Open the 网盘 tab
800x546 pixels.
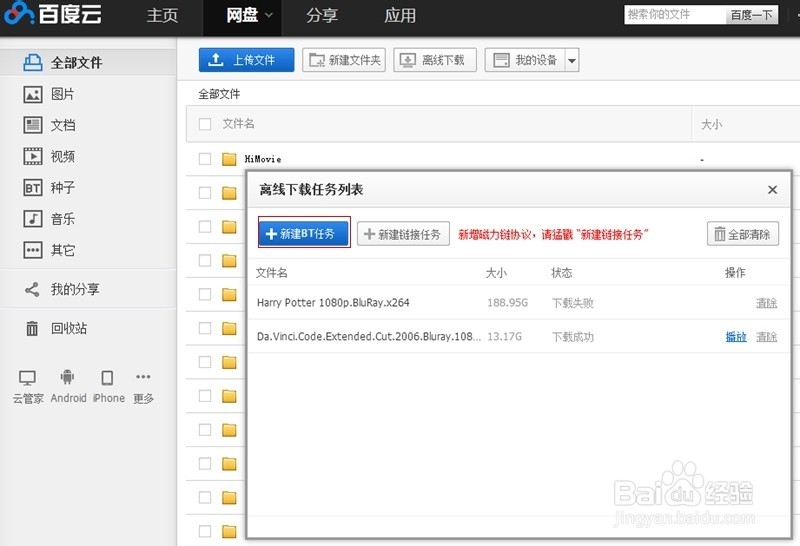click(242, 15)
